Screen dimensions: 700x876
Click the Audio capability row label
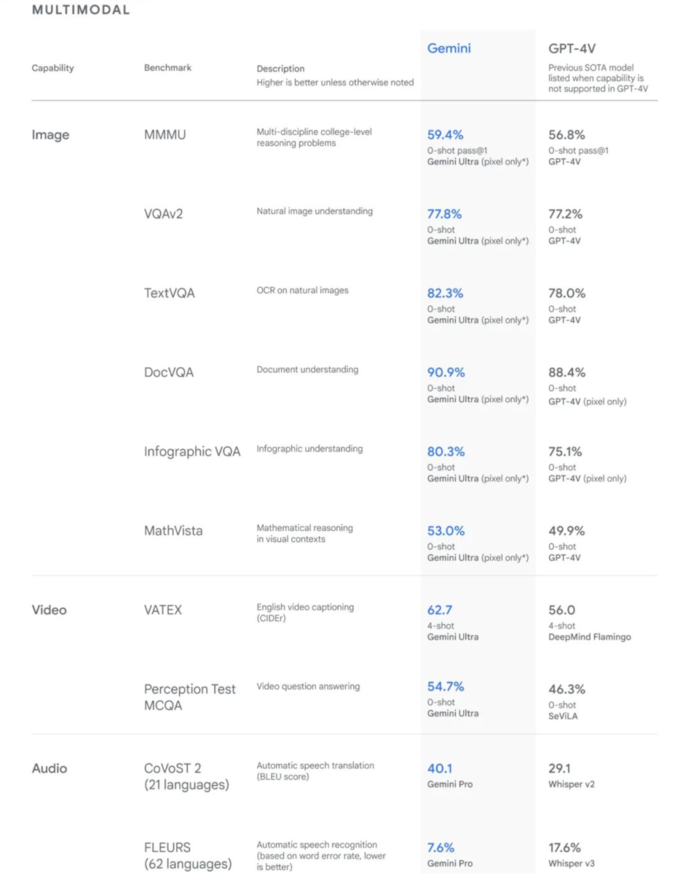(x=50, y=768)
